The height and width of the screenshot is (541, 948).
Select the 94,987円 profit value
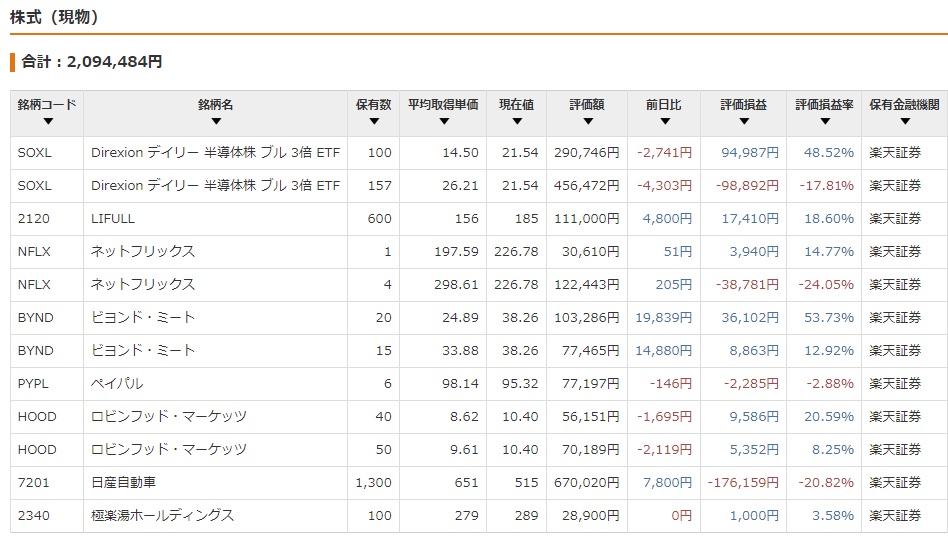pyautogui.click(x=750, y=153)
